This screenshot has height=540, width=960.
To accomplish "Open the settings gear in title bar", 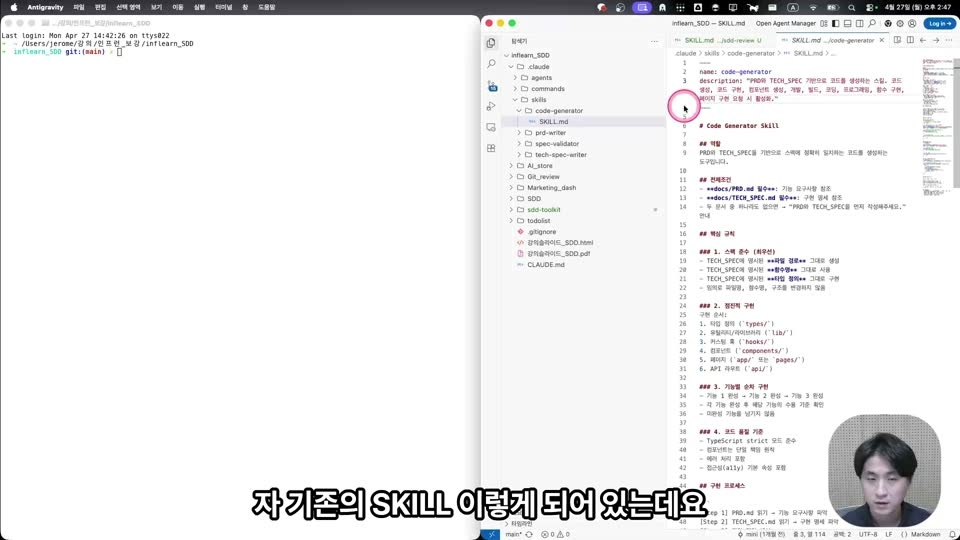I will coord(900,23).
